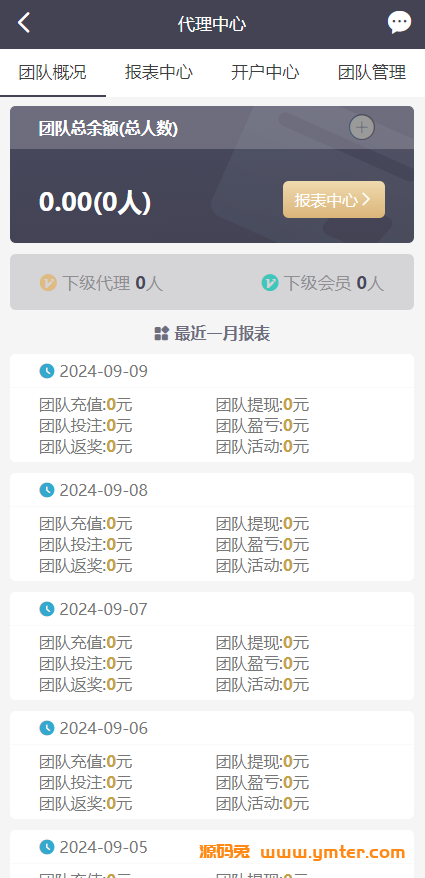The height and width of the screenshot is (878, 425).
Task: Switch to the 报表中心 tab
Action: (159, 73)
